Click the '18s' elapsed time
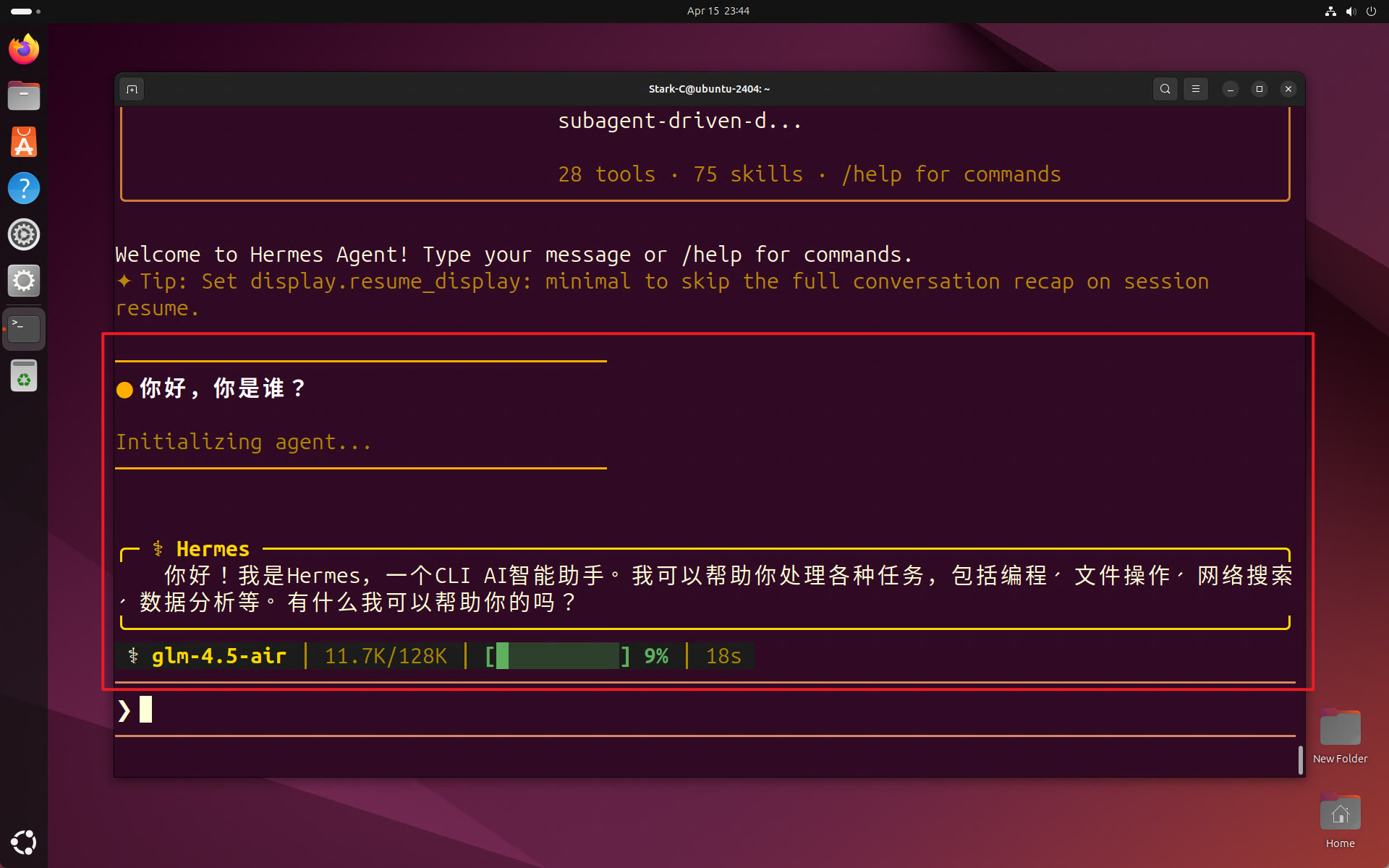Image resolution: width=1389 pixels, height=868 pixels. tap(723, 656)
